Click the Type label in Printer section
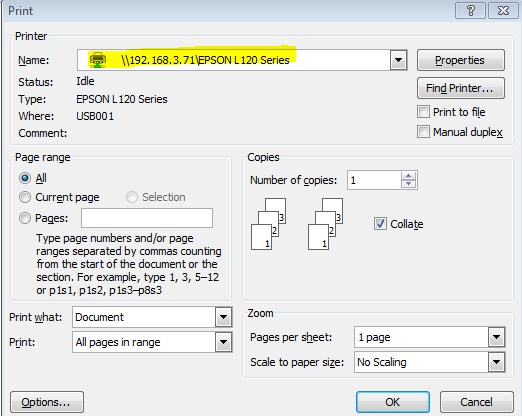This screenshot has height=416, width=522. click(32, 99)
